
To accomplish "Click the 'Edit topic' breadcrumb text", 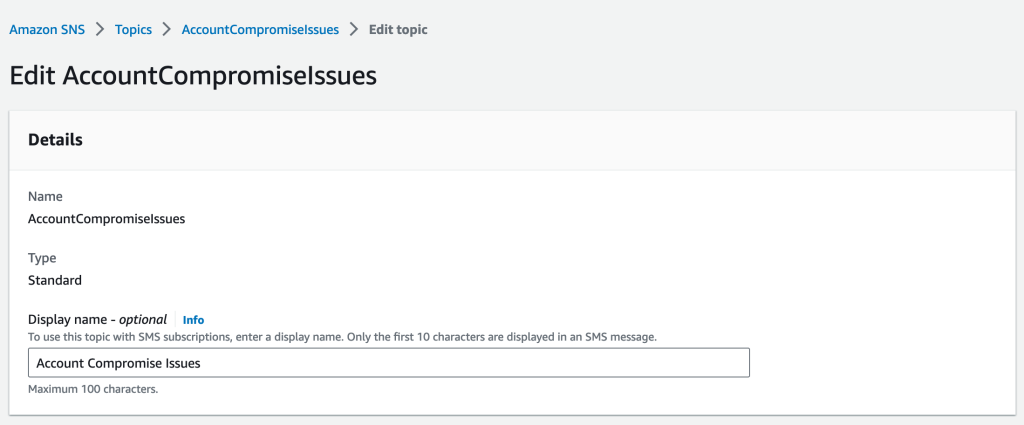I will pos(398,30).
